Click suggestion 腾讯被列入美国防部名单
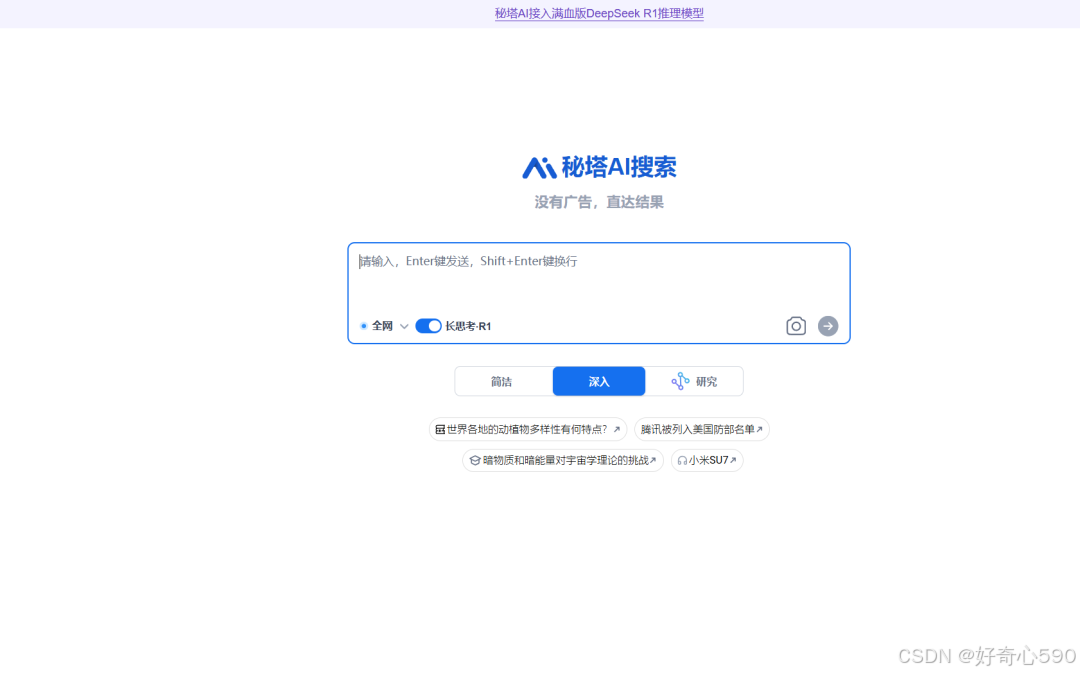1080x673 pixels. click(x=701, y=429)
